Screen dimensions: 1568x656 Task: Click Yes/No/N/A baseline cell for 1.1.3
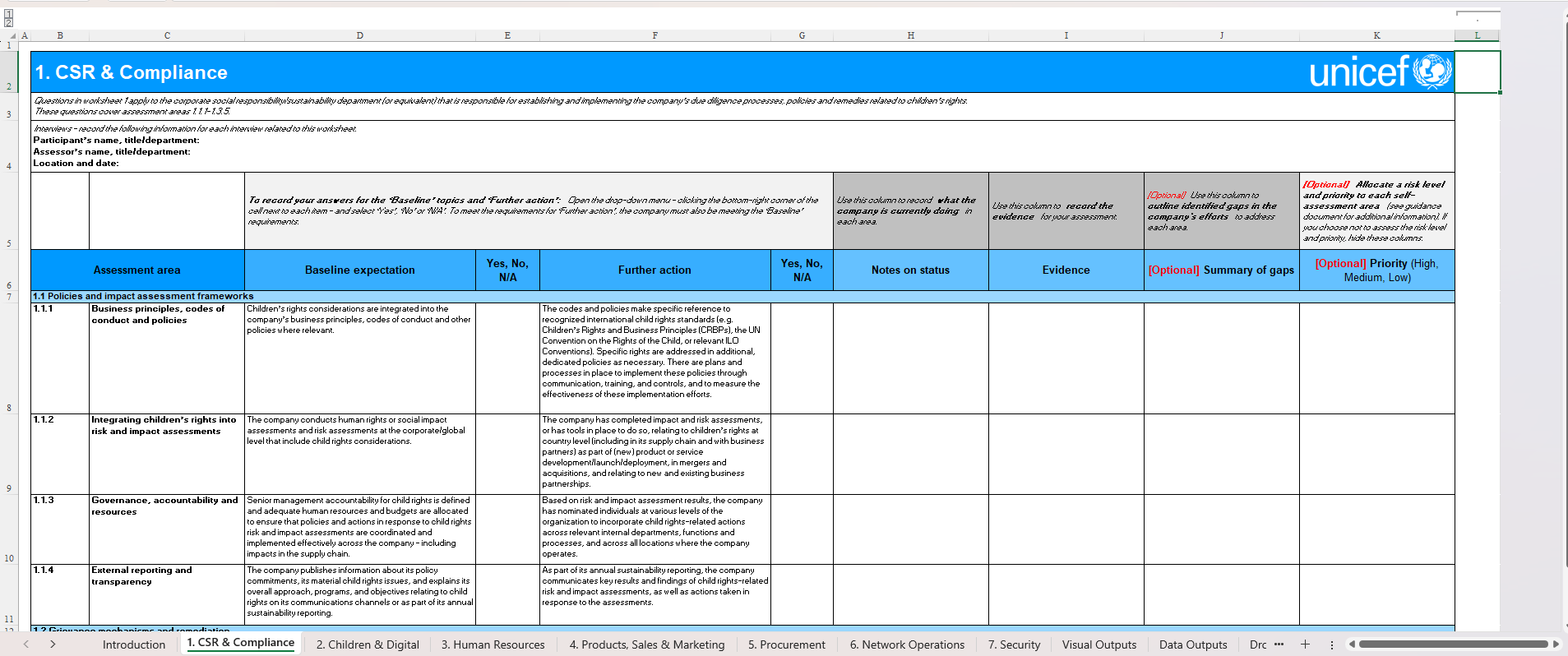(x=507, y=529)
